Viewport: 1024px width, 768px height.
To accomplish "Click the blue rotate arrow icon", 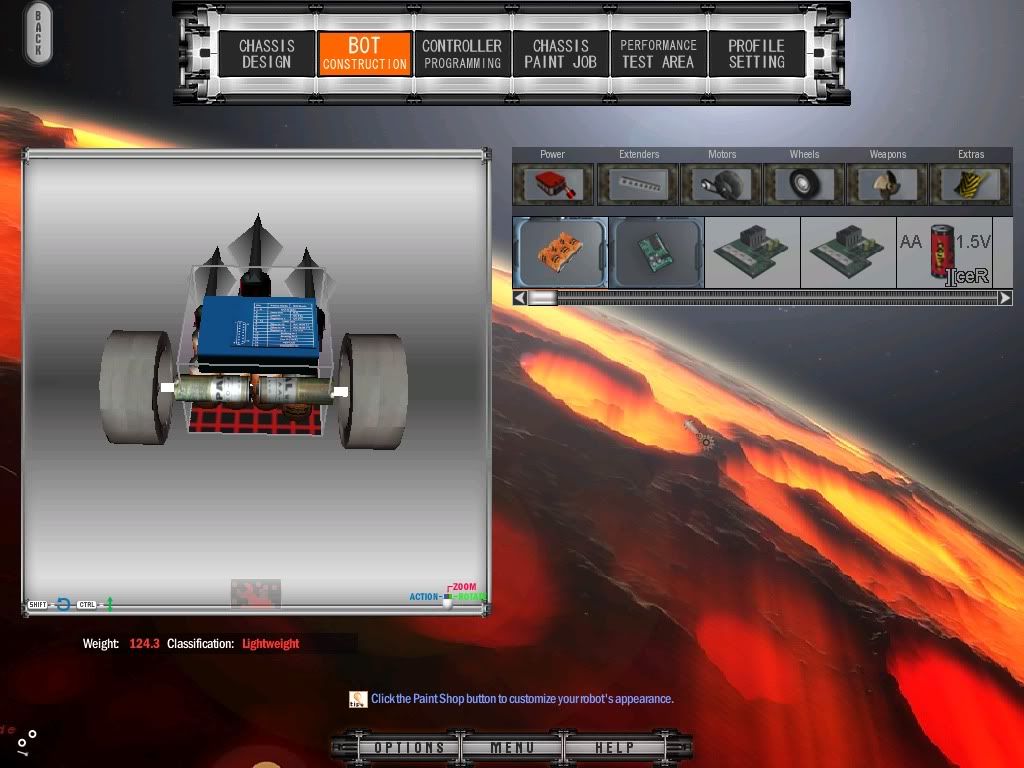I will 63,604.
